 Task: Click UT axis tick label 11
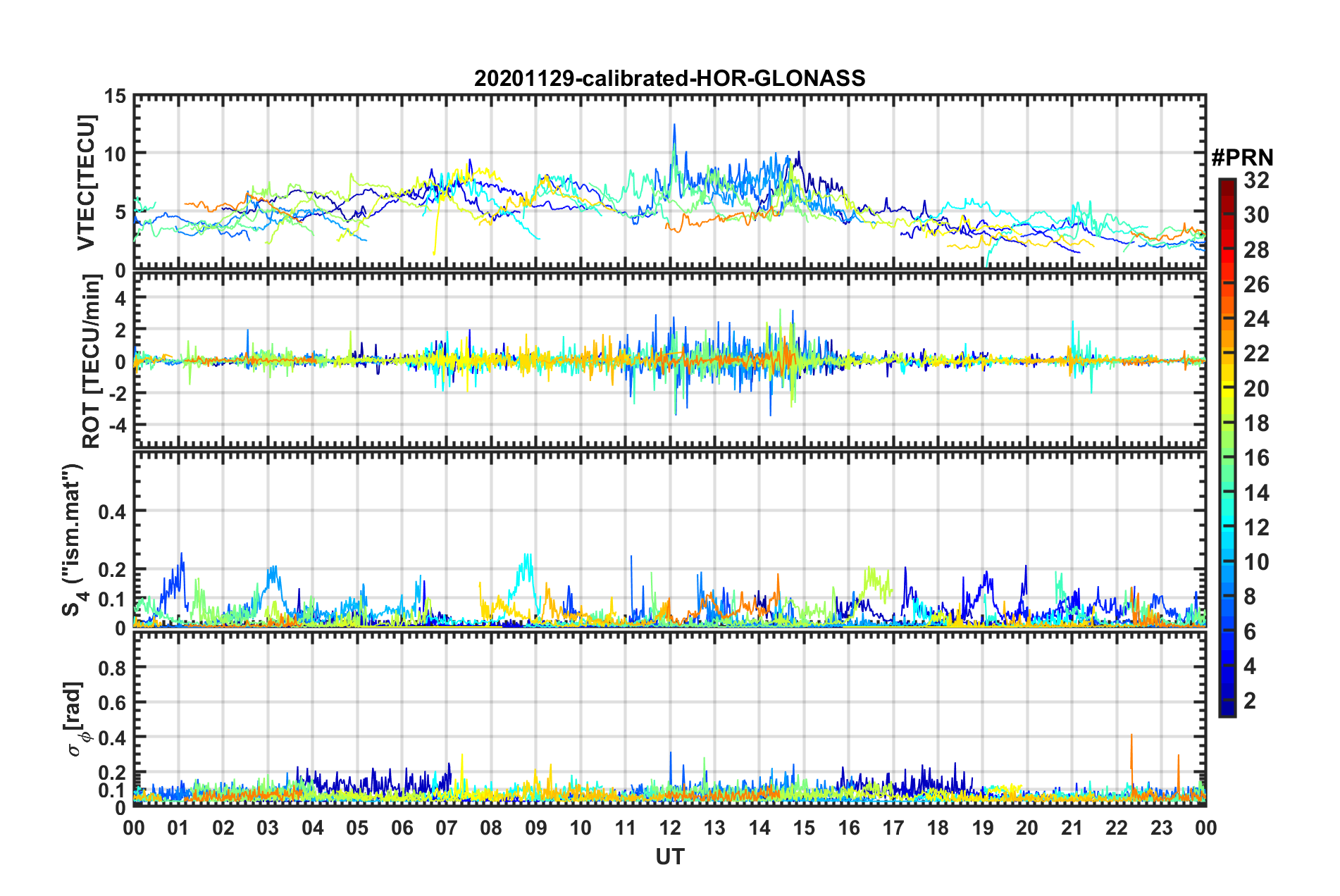(626, 828)
